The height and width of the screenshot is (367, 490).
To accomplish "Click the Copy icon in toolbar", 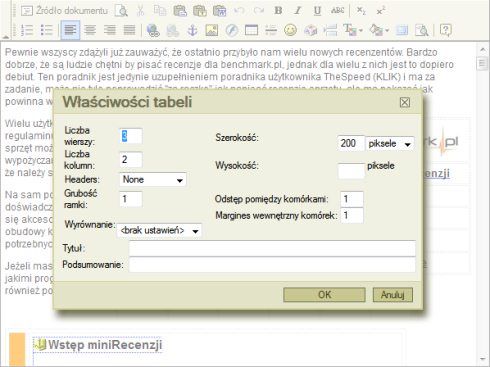I will 160,11.
